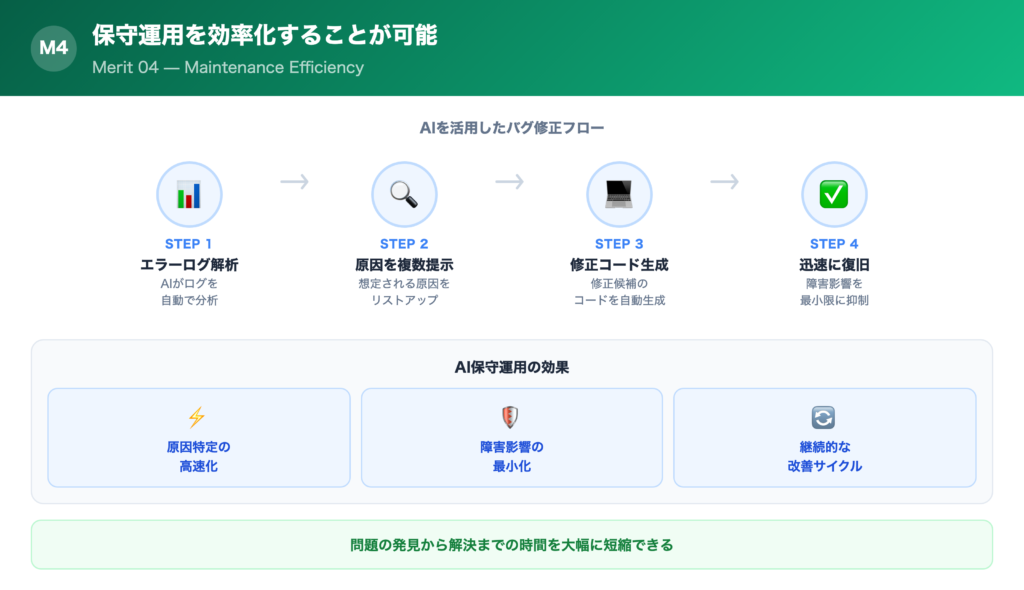This screenshot has width=1024, height=590.
Task: Click subtitle Merit 04 — Maintenance Efficiency
Action: [228, 67]
